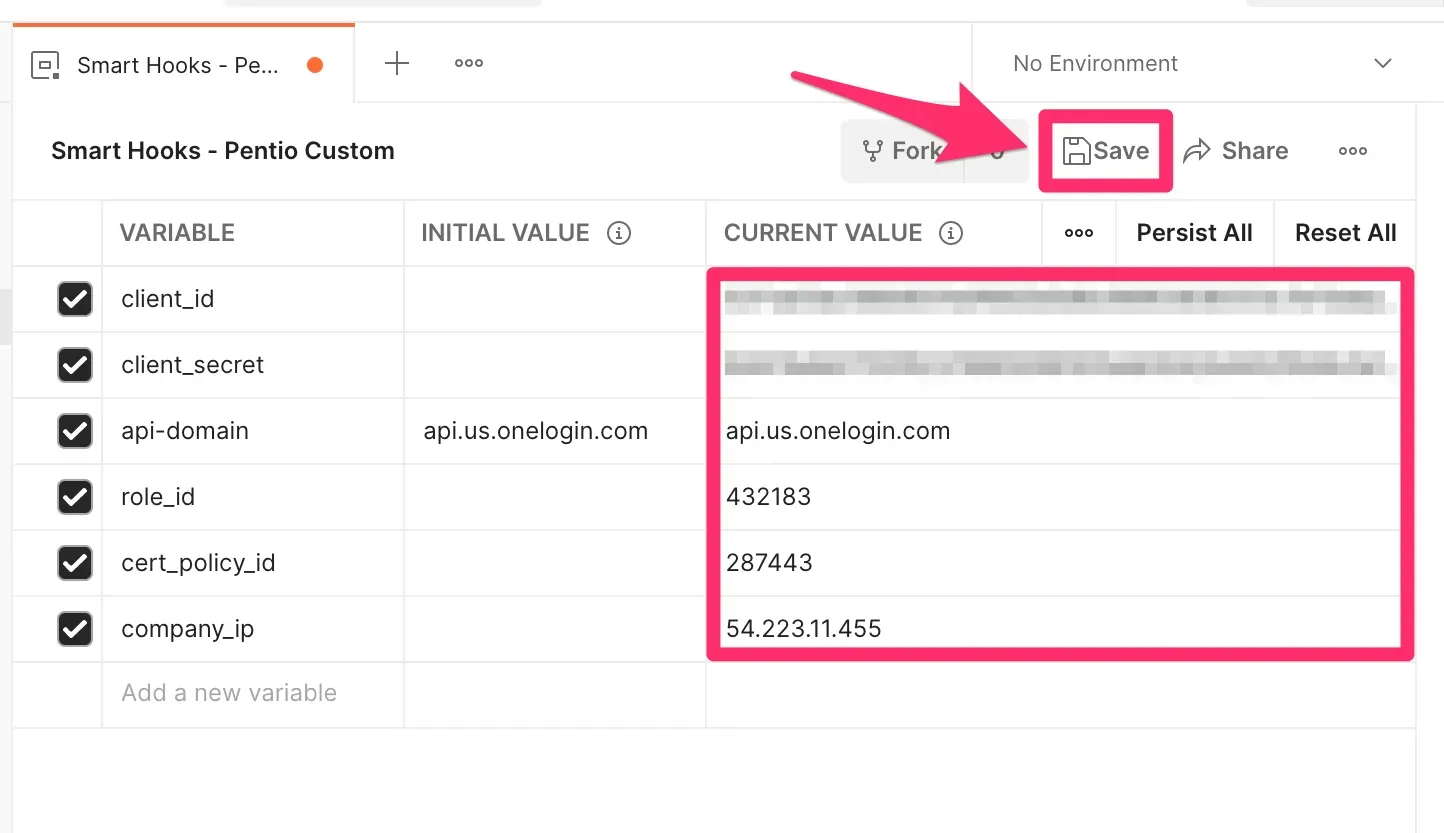Open more actions dots beside Share
The height and width of the screenshot is (833, 1444).
click(x=1352, y=151)
